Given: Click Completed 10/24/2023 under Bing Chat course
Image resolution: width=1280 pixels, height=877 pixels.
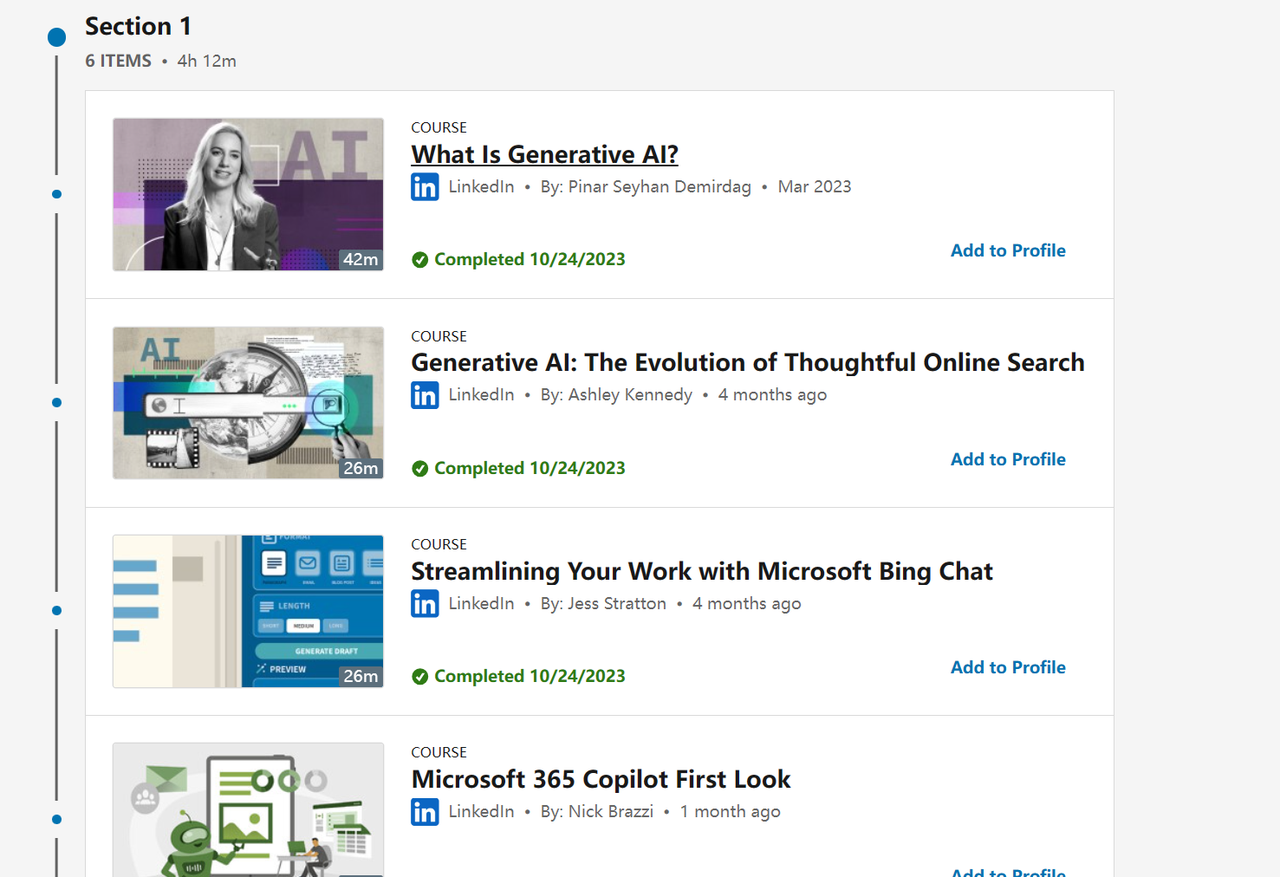Looking at the screenshot, I should [x=530, y=677].
